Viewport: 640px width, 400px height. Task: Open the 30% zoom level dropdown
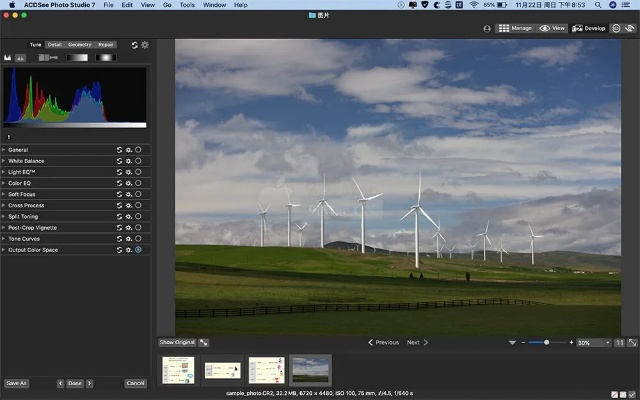pyautogui.click(x=593, y=342)
